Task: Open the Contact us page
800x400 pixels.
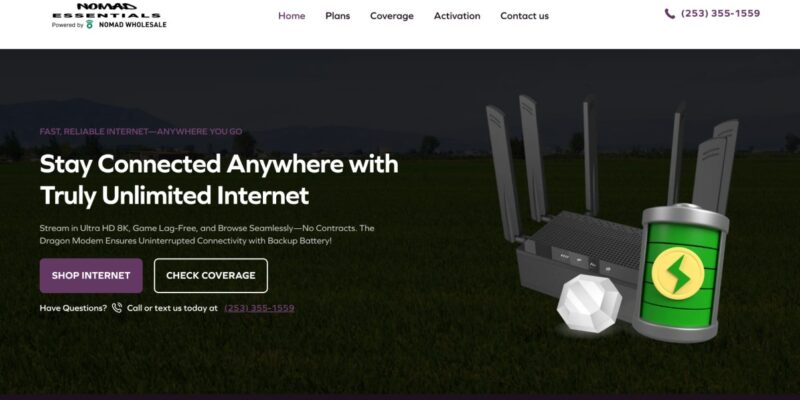Action: tap(524, 16)
